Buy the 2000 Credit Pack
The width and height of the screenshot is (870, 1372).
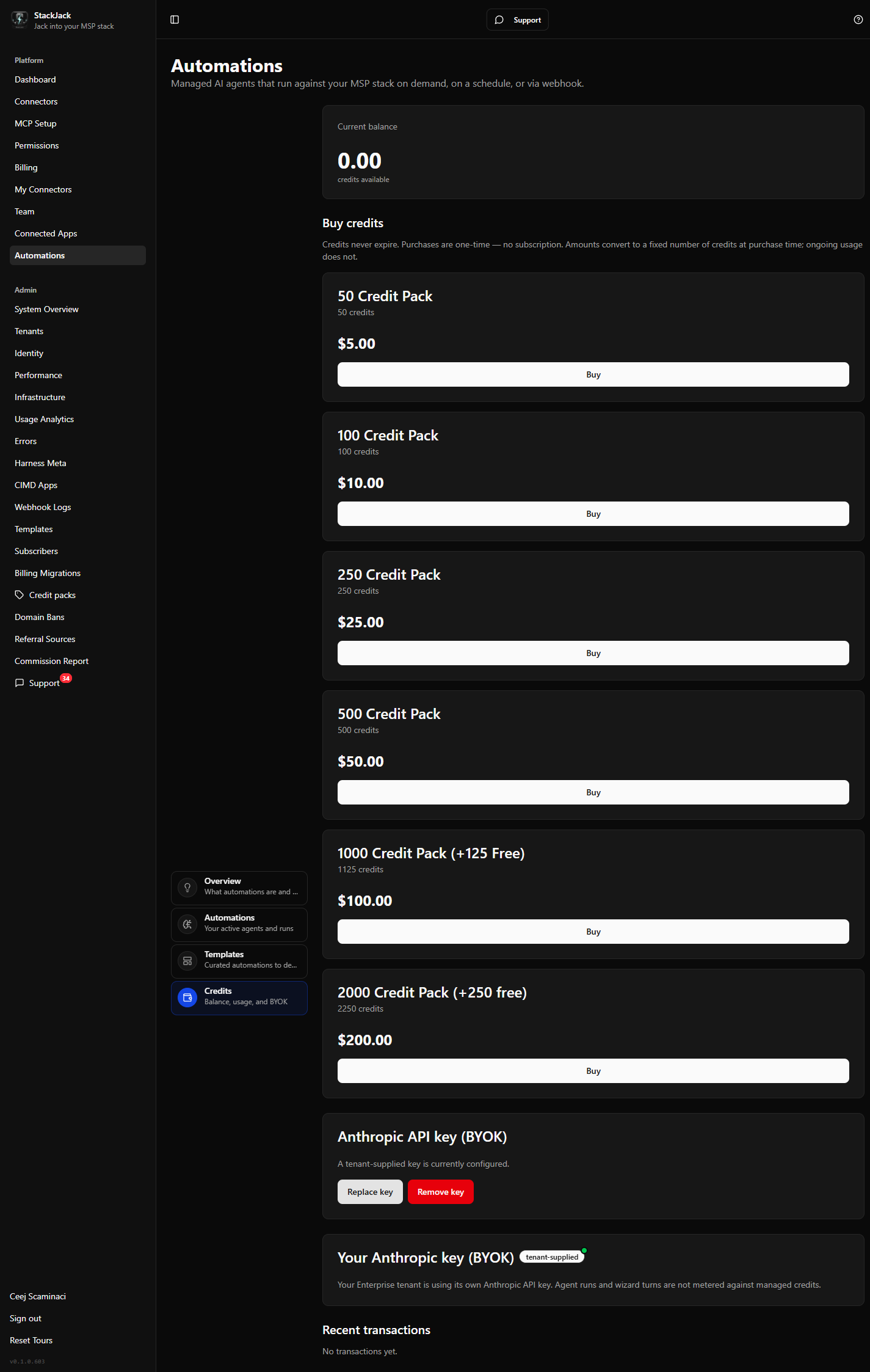[x=593, y=1071]
